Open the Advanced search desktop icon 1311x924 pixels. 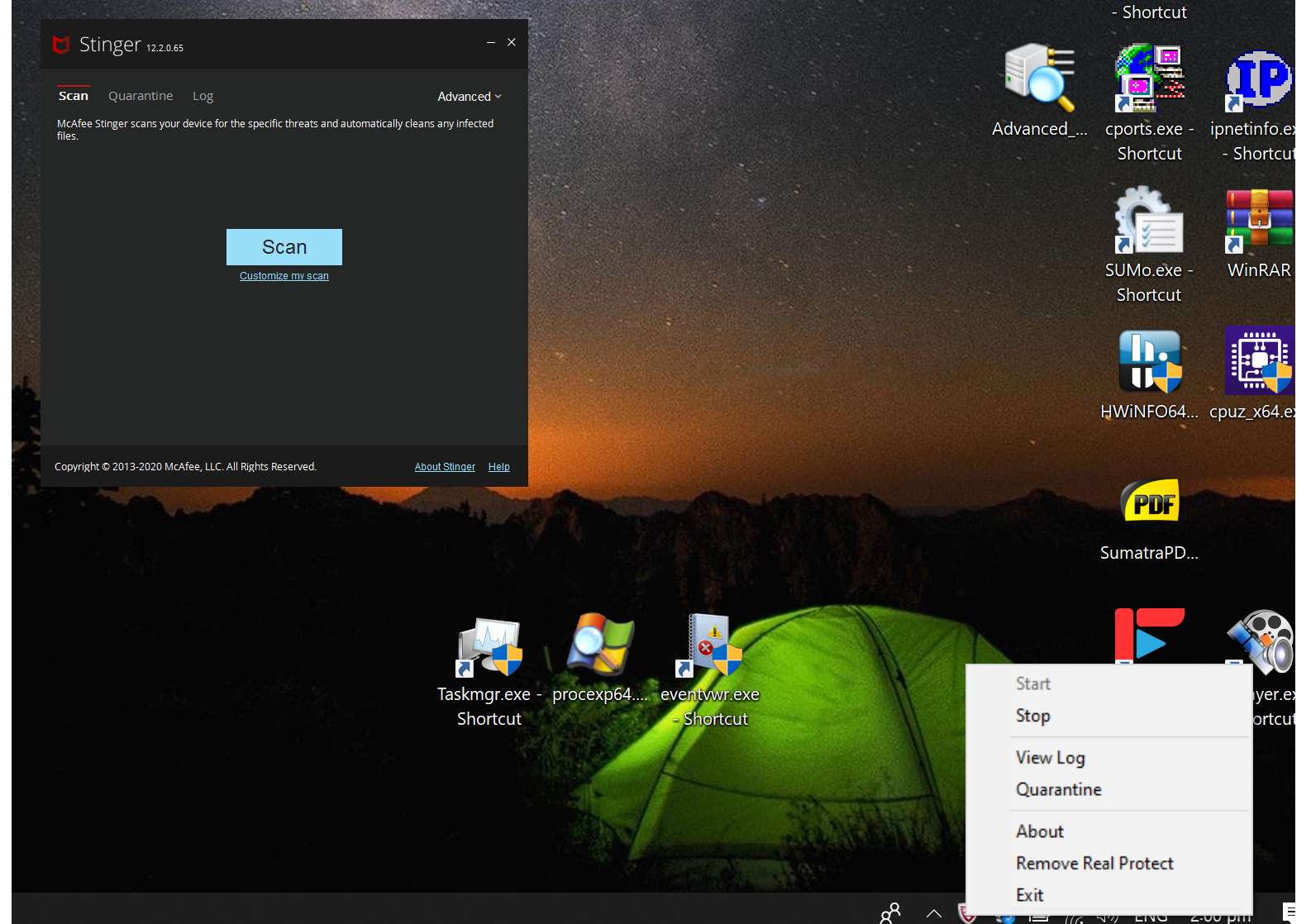(1039, 79)
